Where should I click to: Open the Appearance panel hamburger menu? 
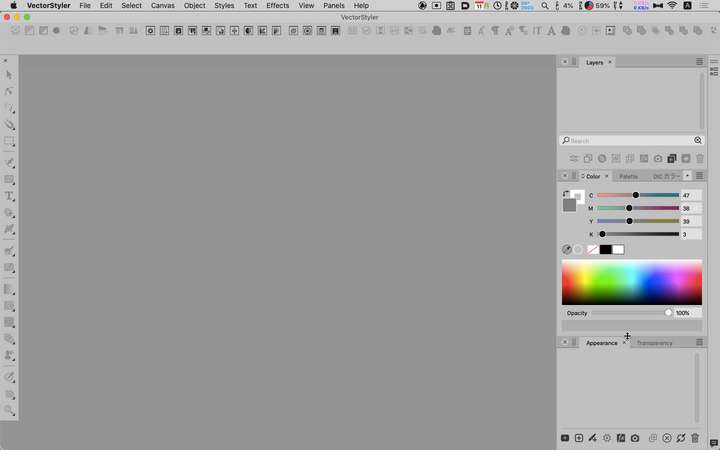pos(699,342)
